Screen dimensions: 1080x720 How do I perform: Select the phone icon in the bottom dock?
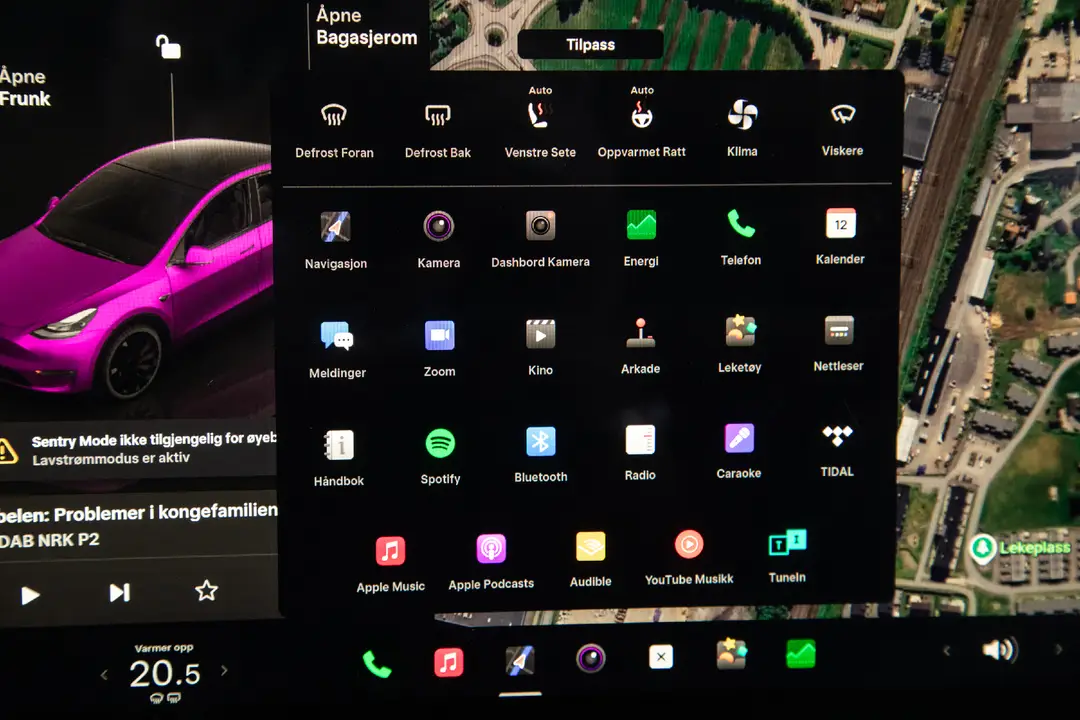[x=377, y=661]
